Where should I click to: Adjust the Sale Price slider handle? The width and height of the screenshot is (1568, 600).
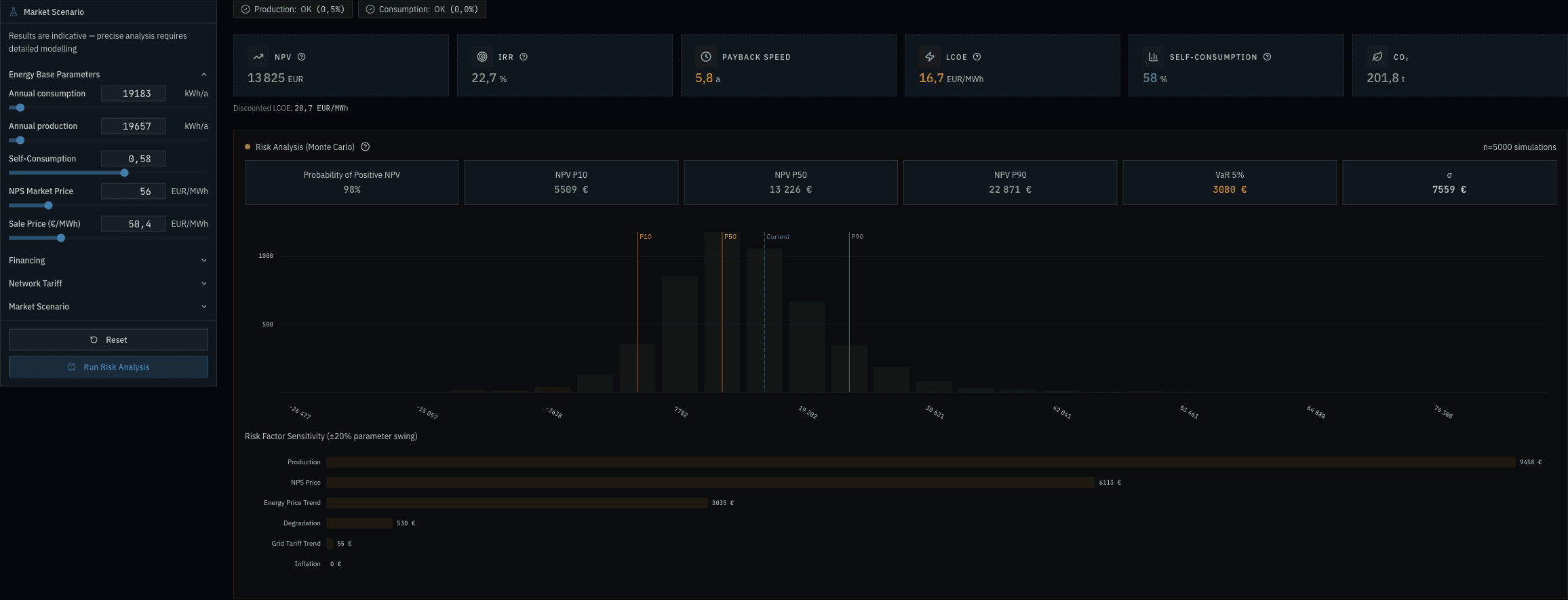tap(61, 238)
